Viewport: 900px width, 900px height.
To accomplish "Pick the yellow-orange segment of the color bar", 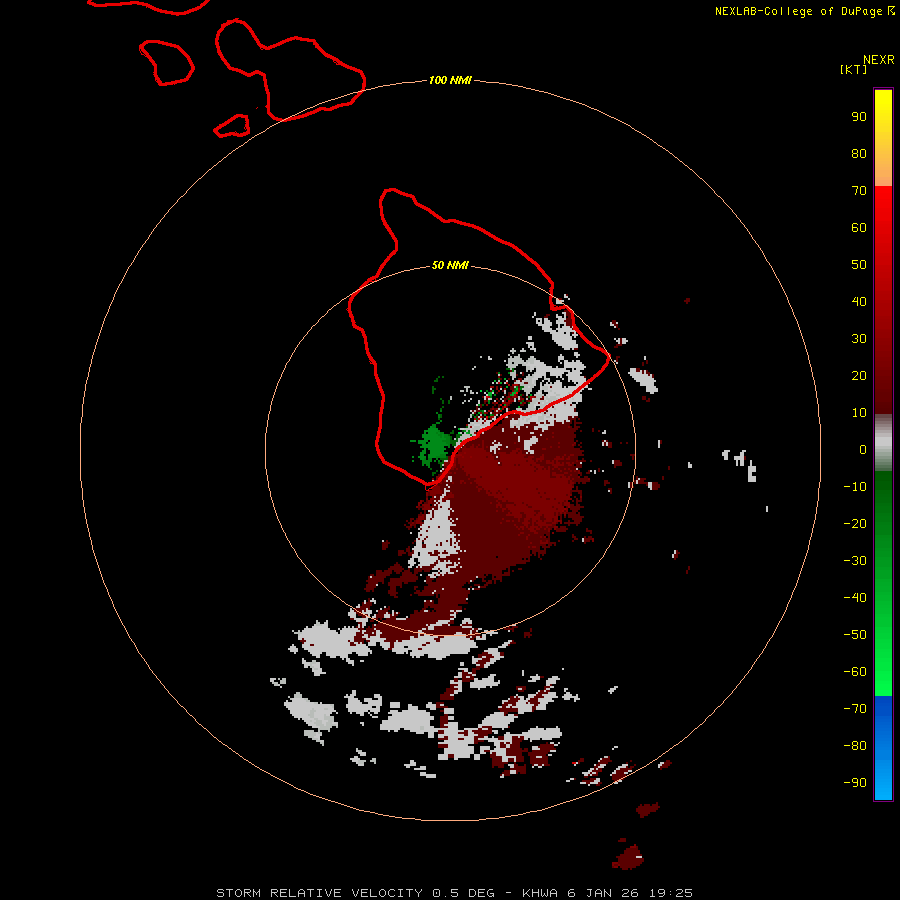I will [x=883, y=138].
